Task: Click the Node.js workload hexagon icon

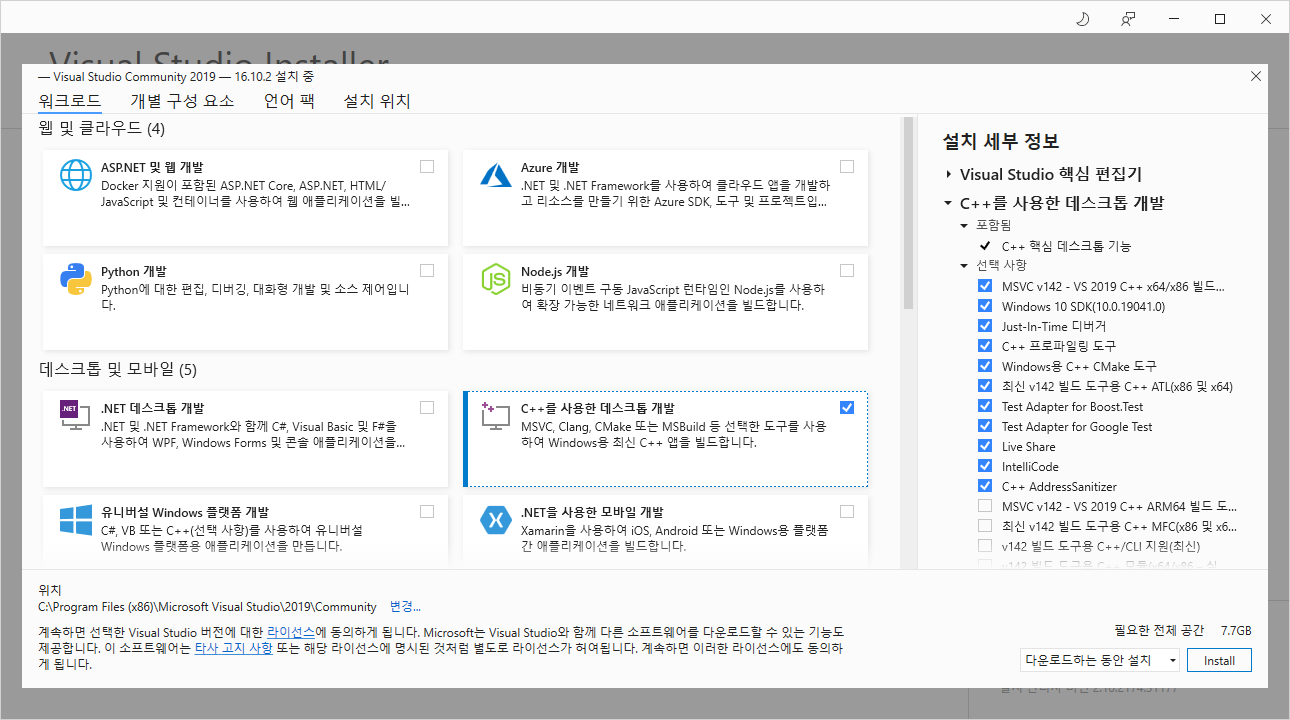Action: pyautogui.click(x=496, y=279)
